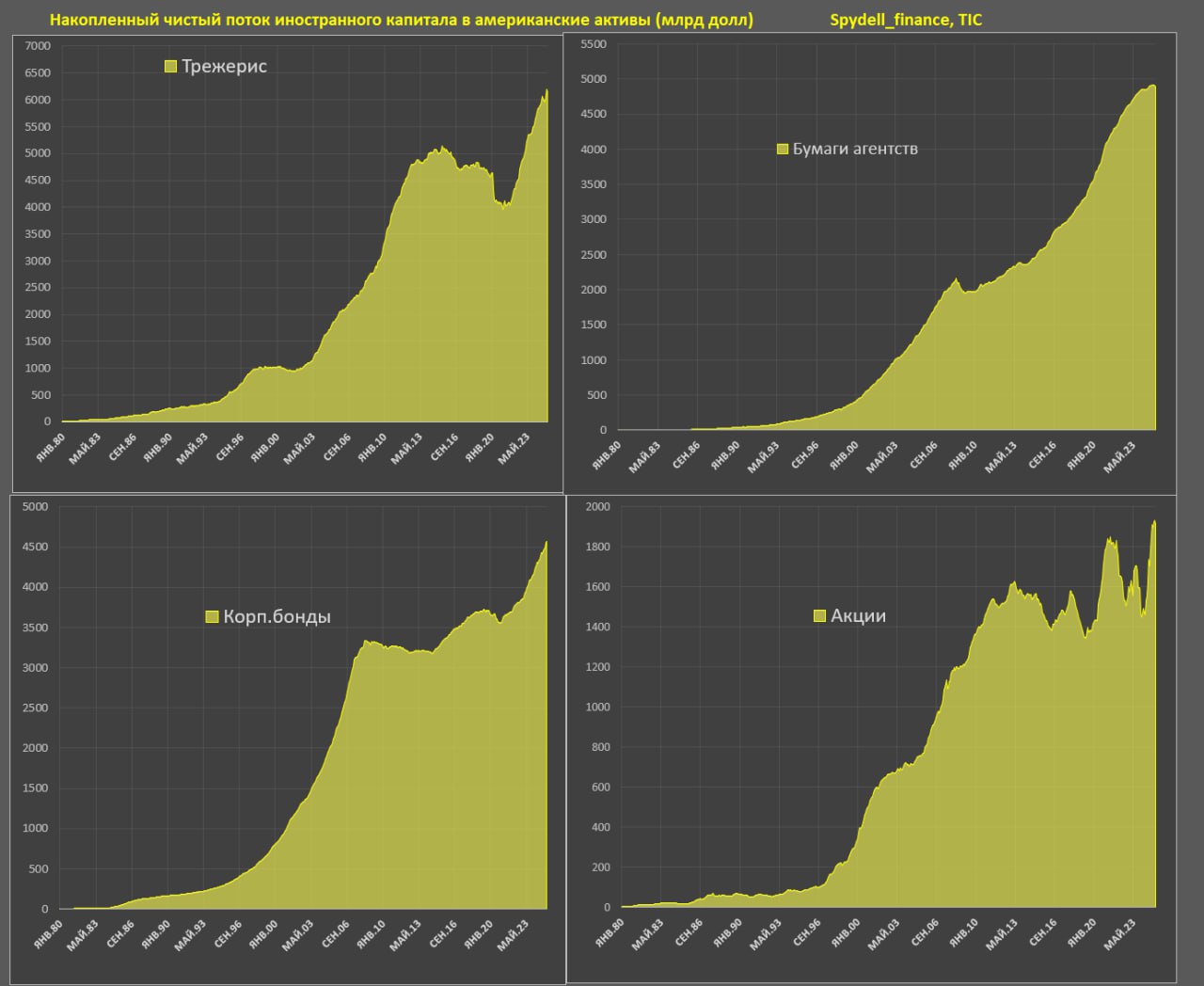
Task: Click the Трежерис legend color swatch
Action: (170, 67)
